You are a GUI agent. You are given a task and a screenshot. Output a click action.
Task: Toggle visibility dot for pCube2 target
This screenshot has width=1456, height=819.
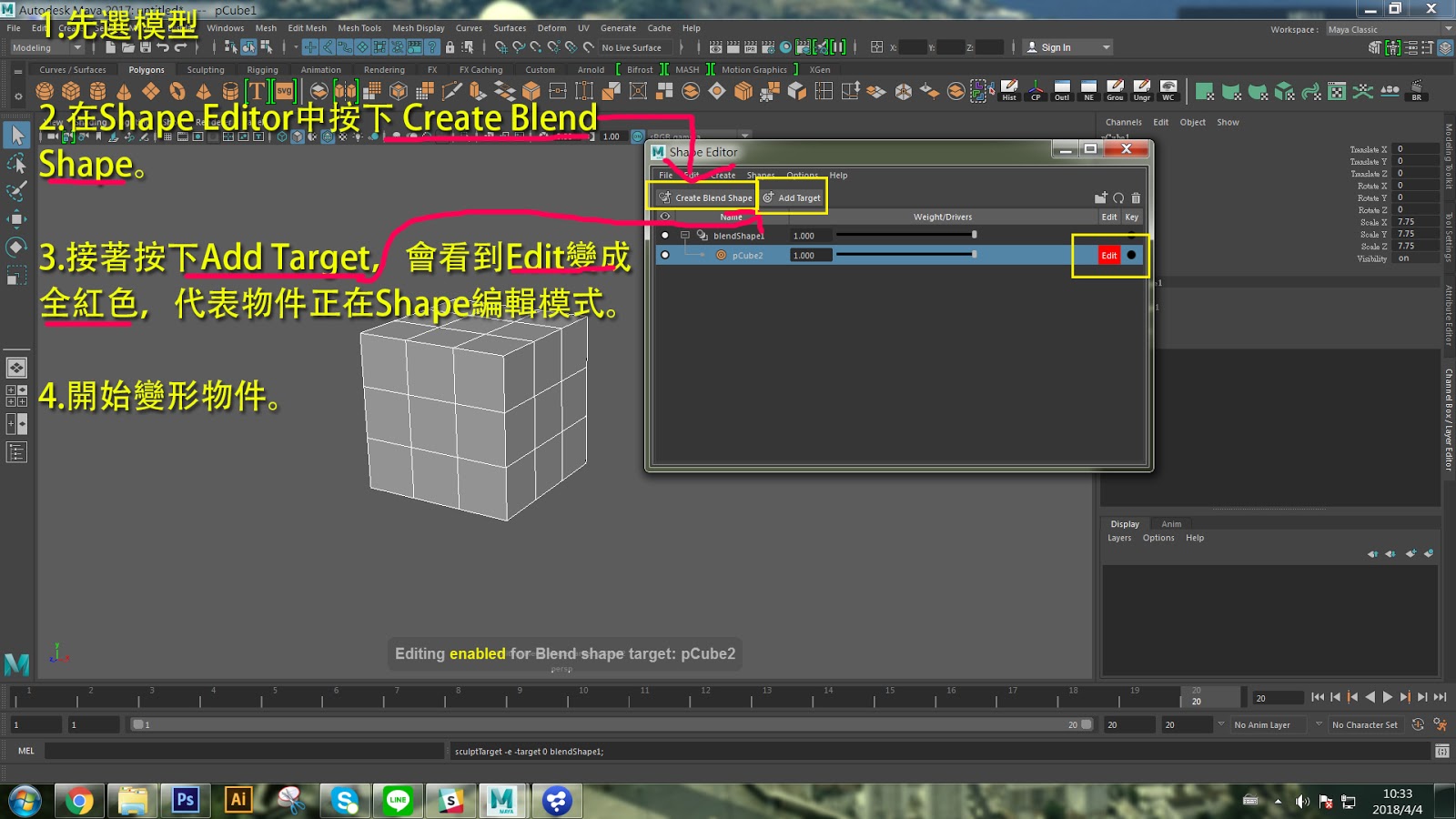coord(665,255)
